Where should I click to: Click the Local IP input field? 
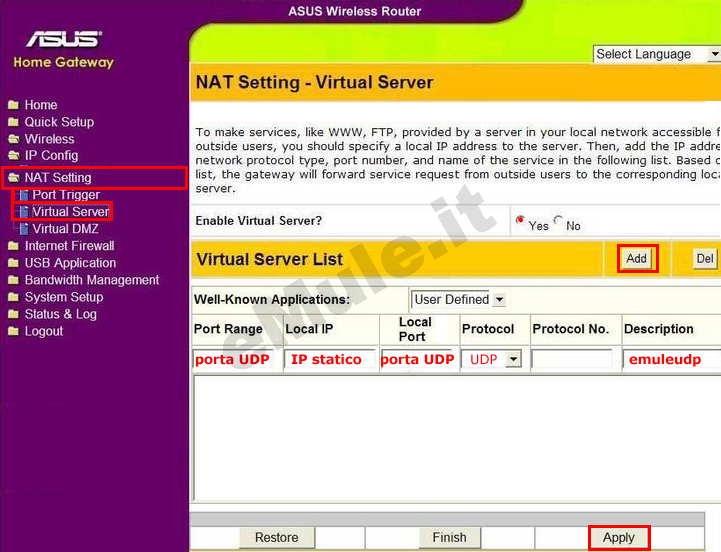click(x=330, y=359)
